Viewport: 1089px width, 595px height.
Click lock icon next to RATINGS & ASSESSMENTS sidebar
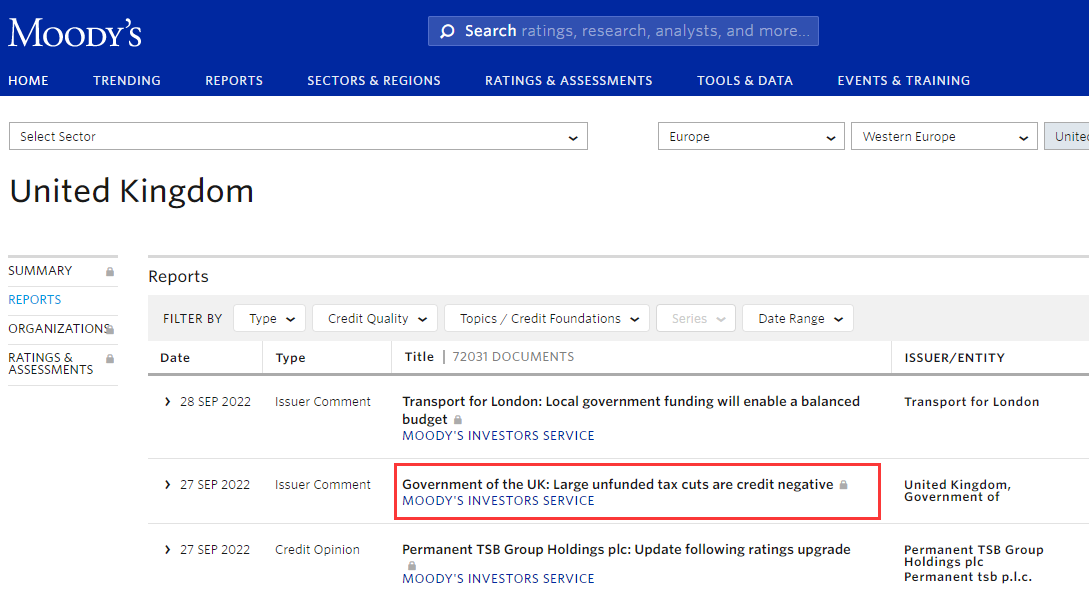(110, 358)
